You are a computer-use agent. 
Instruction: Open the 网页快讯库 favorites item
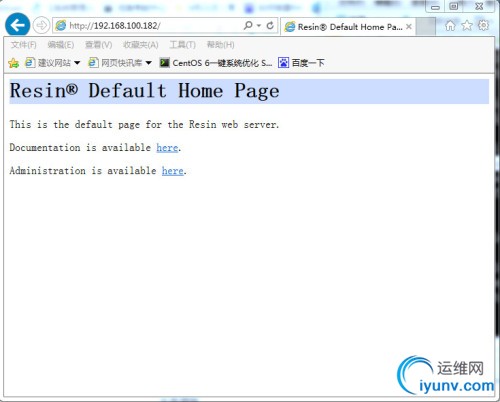coord(115,63)
